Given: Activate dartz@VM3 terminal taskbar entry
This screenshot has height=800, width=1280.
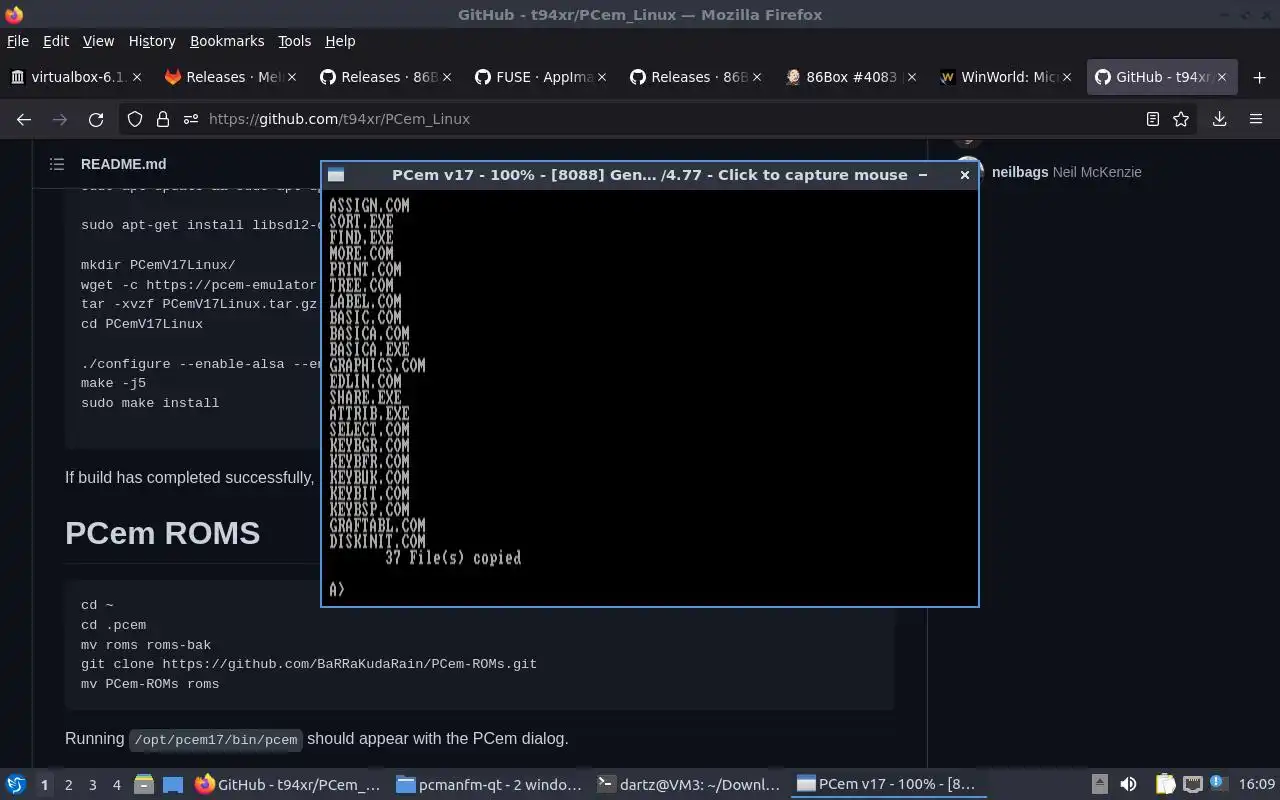Looking at the screenshot, I should pyautogui.click(x=689, y=785).
